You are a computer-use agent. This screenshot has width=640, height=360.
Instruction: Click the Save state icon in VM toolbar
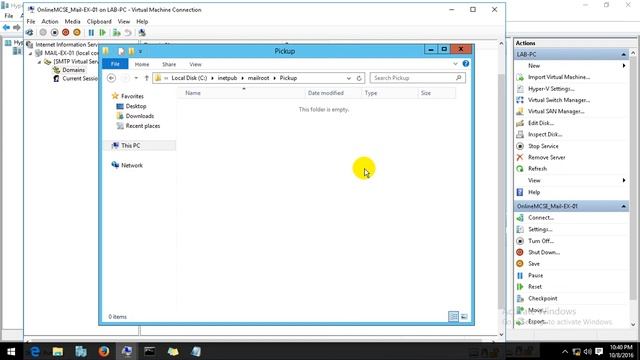coord(77,33)
